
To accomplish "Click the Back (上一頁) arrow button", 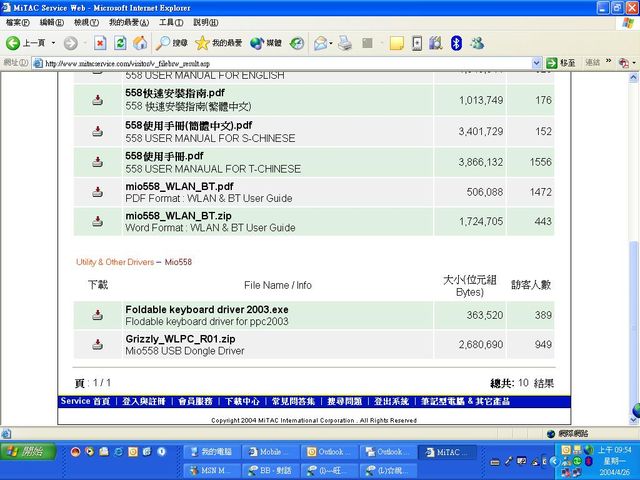I will coord(24,43).
